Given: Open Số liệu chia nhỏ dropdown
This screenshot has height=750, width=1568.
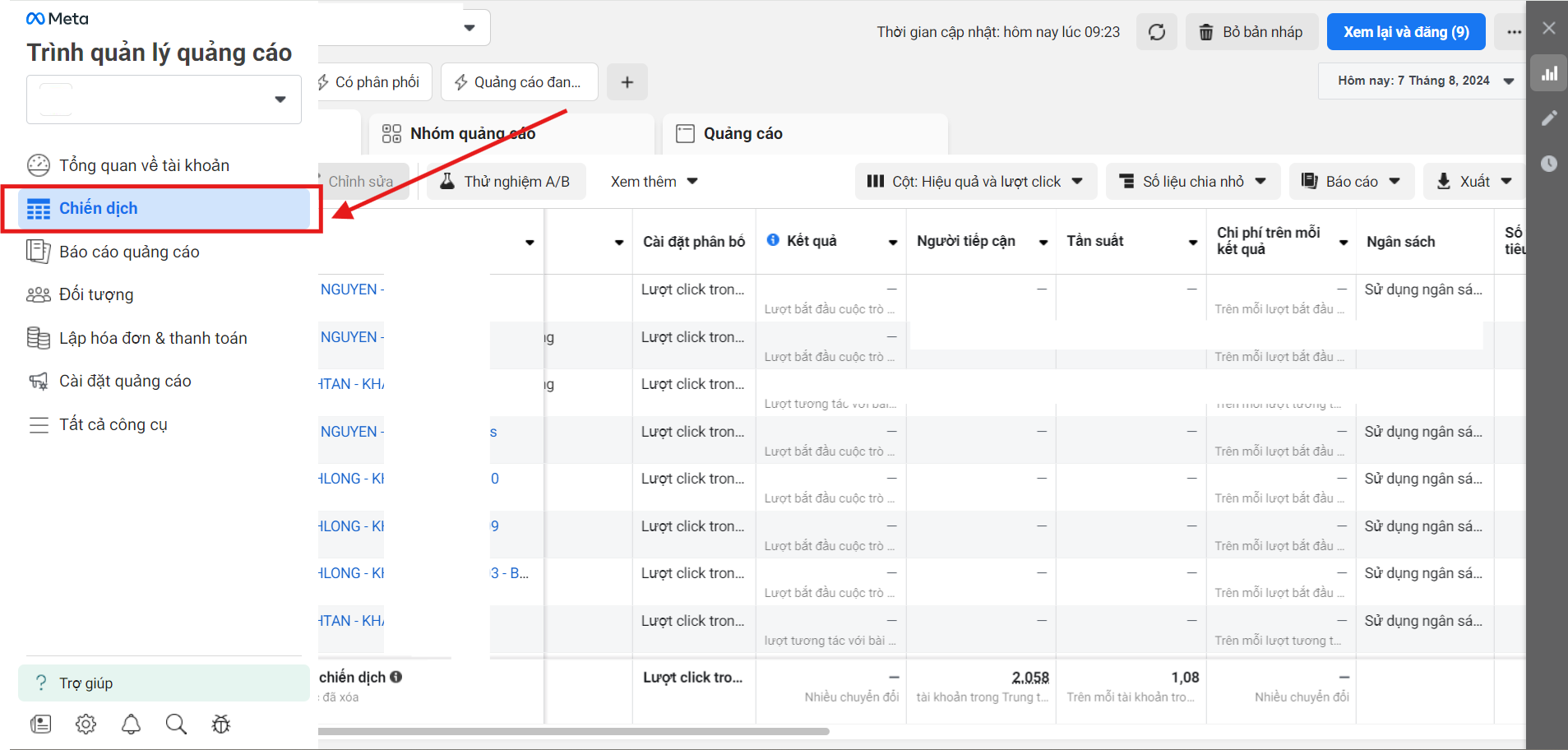Looking at the screenshot, I should [x=1193, y=182].
